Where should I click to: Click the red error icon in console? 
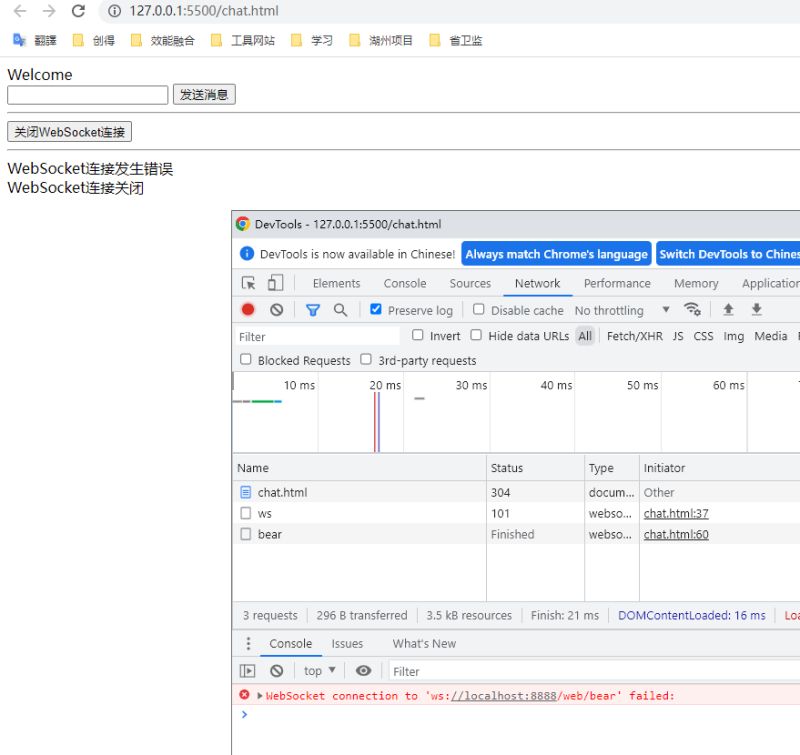coord(244,694)
